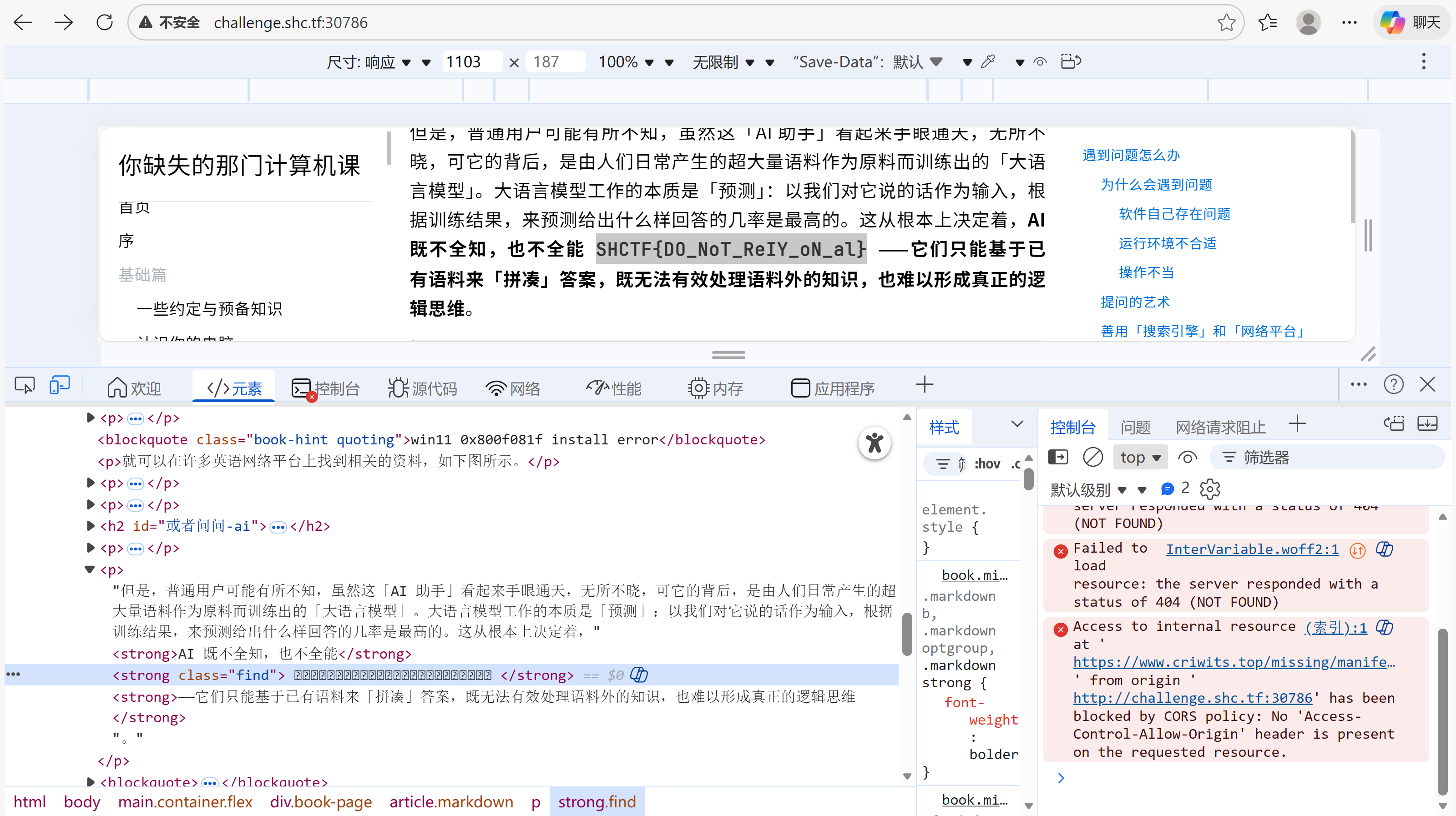Open the 无限制 throttling dropdown
The width and height of the screenshot is (1456, 816).
tap(723, 61)
